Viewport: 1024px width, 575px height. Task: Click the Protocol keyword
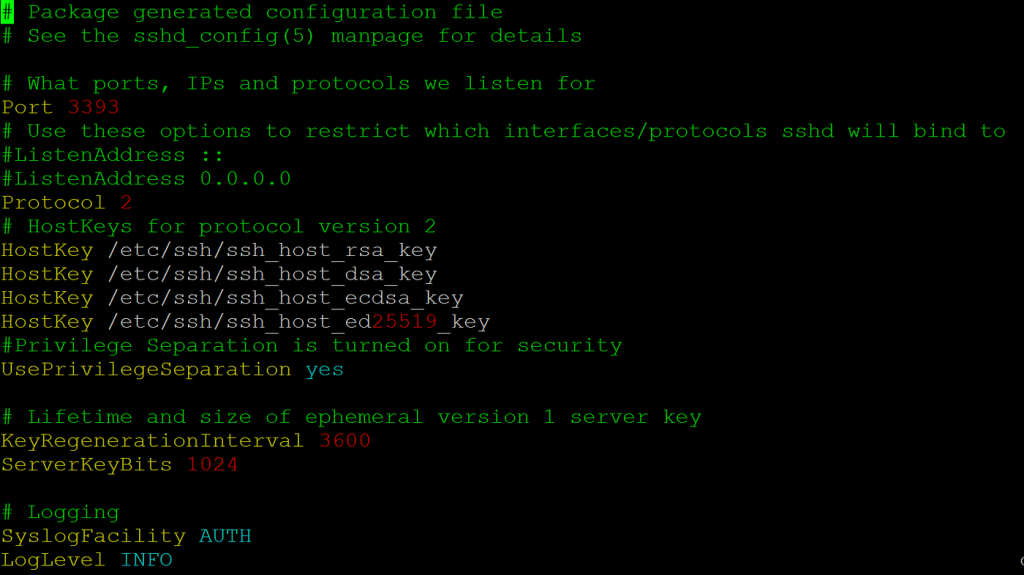click(54, 203)
